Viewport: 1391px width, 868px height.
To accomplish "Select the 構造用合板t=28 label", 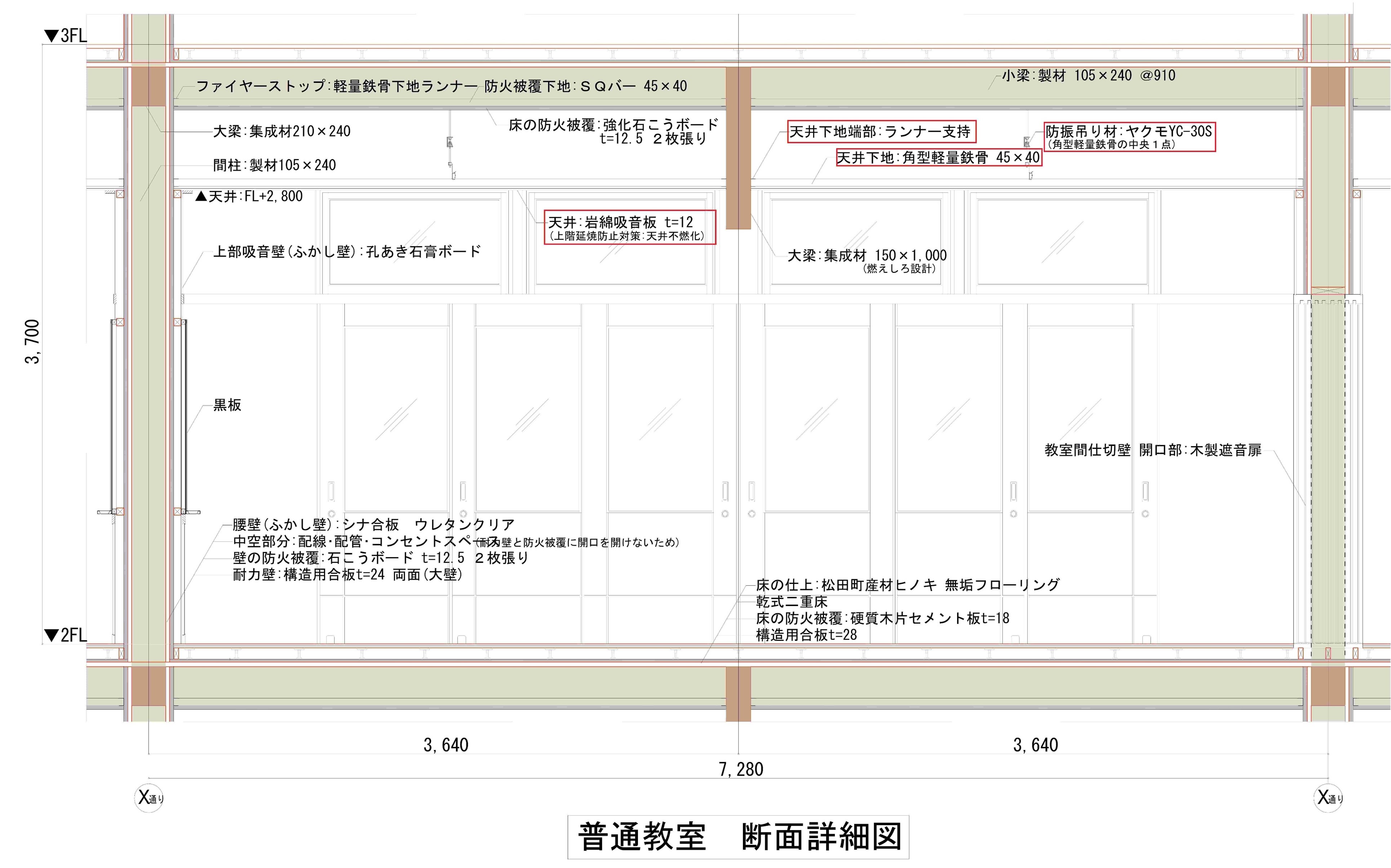I will 806,635.
